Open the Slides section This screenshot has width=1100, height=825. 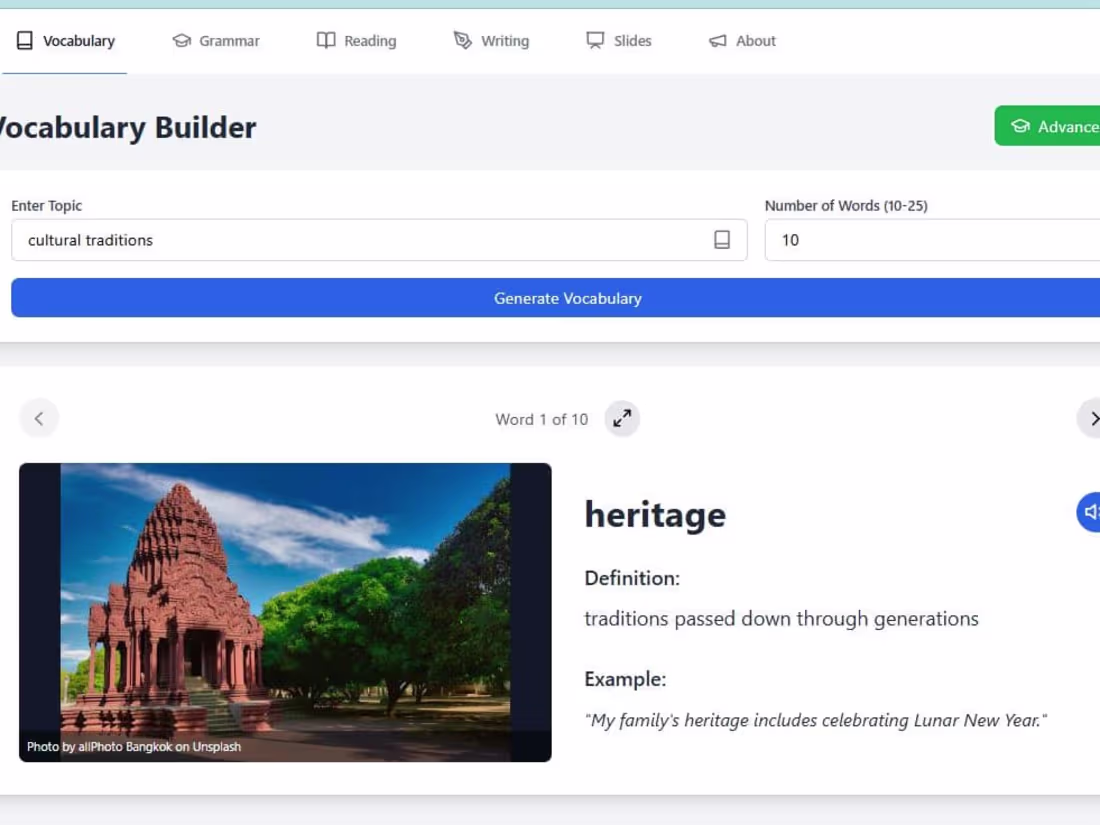tap(619, 40)
